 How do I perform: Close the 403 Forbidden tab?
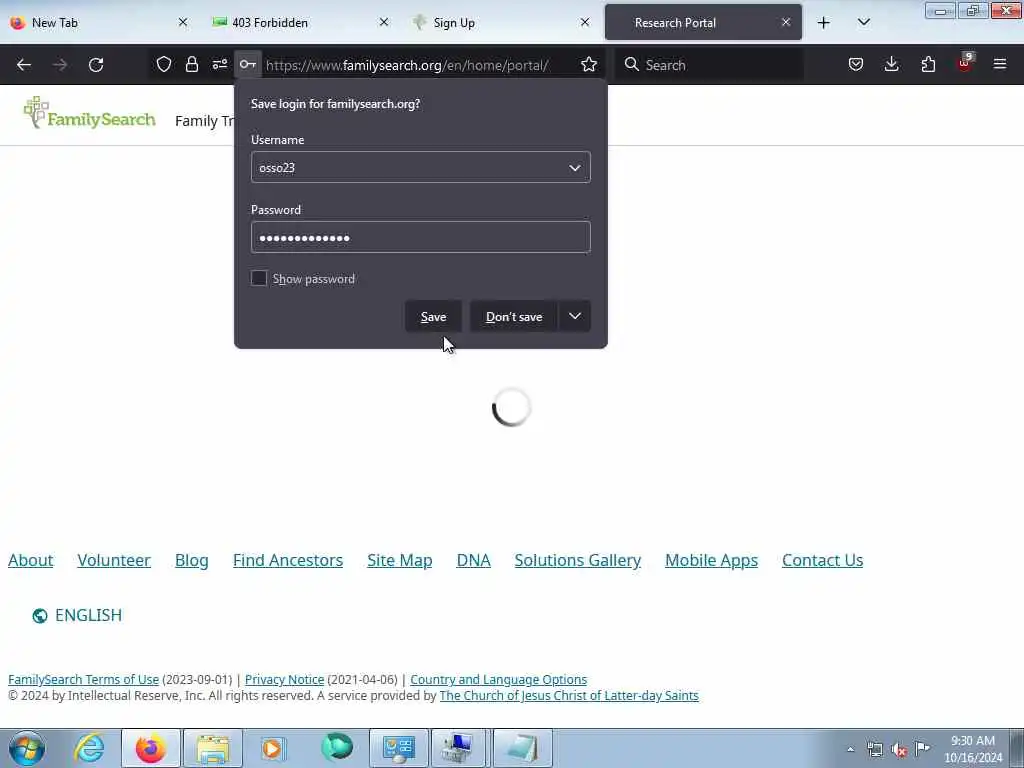(384, 23)
